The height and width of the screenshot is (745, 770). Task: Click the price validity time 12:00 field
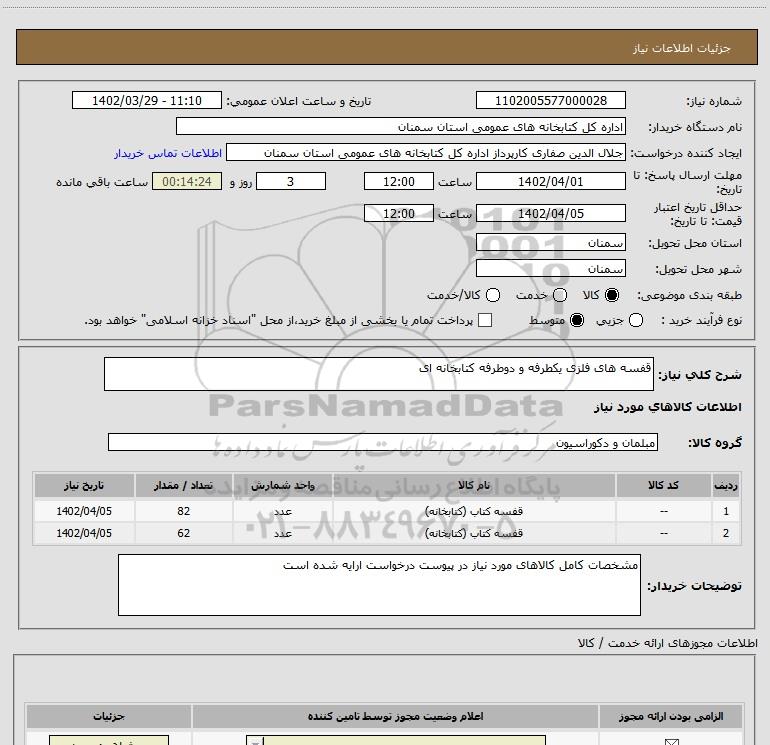(x=399, y=213)
